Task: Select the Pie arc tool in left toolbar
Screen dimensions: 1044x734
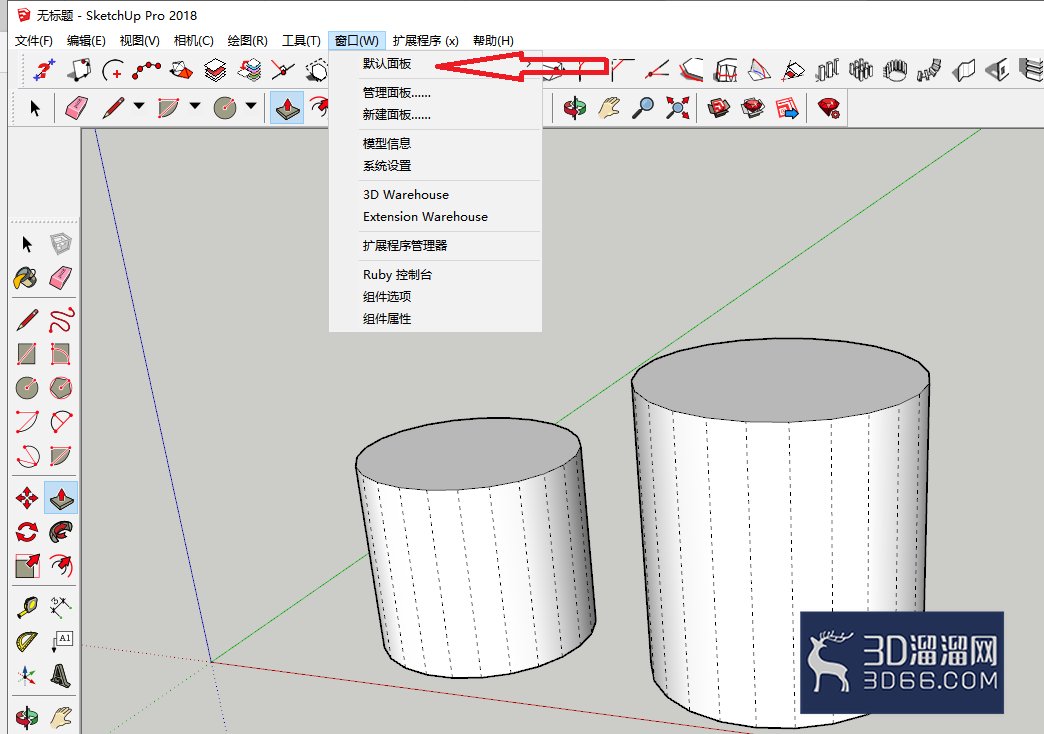Action: 61,456
